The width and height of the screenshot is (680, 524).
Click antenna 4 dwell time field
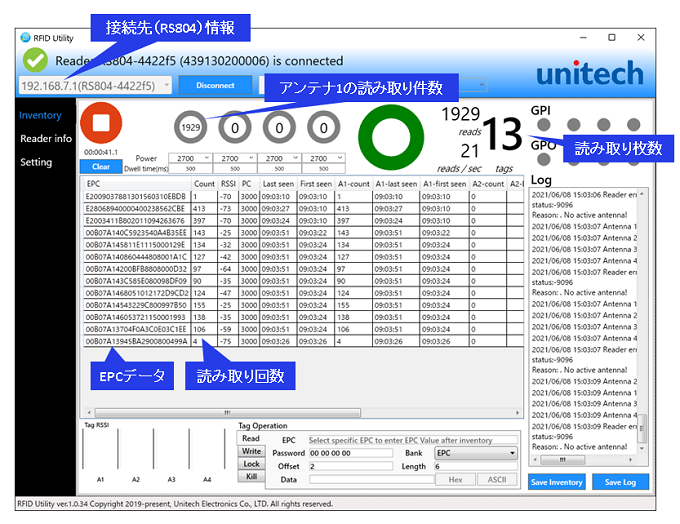pos(324,169)
